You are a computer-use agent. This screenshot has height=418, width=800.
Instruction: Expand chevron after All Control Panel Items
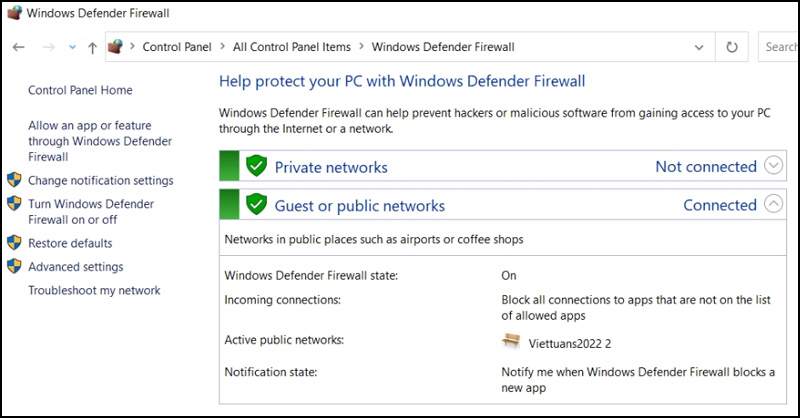click(x=361, y=46)
